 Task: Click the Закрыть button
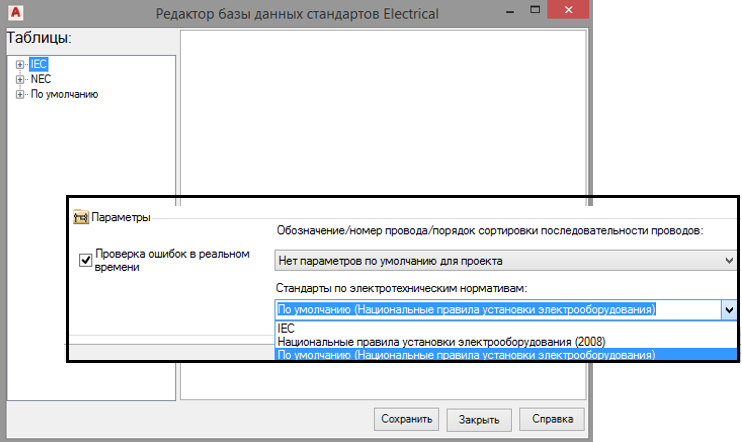click(x=479, y=420)
